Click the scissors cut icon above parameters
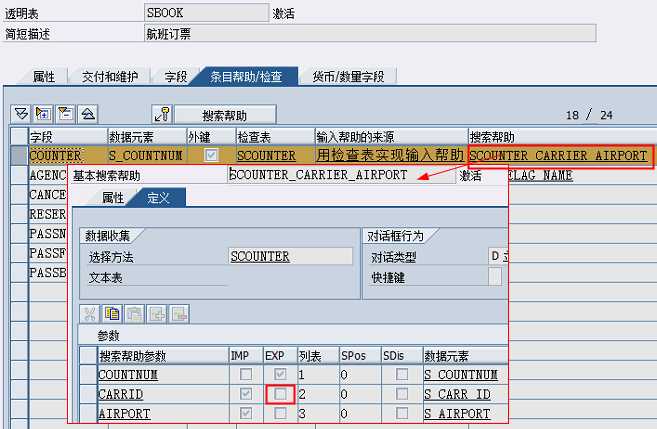 [x=90, y=314]
